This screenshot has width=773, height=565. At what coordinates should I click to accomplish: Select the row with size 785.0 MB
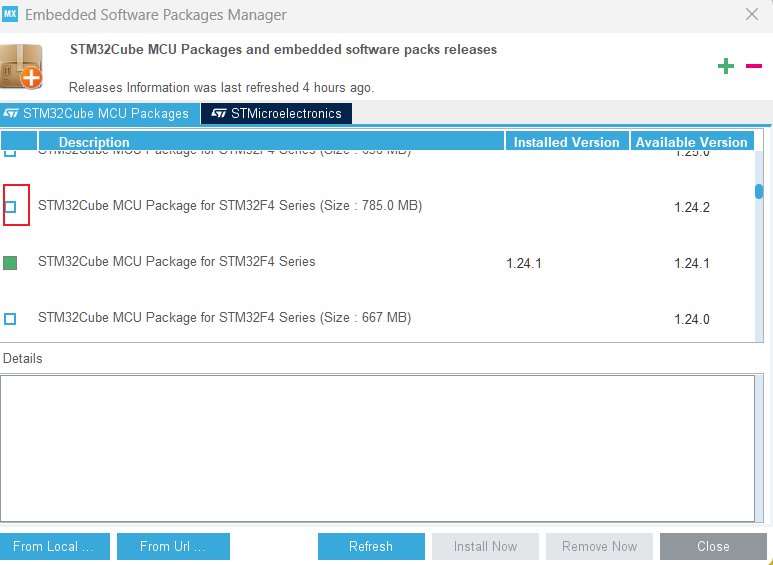coord(377,206)
